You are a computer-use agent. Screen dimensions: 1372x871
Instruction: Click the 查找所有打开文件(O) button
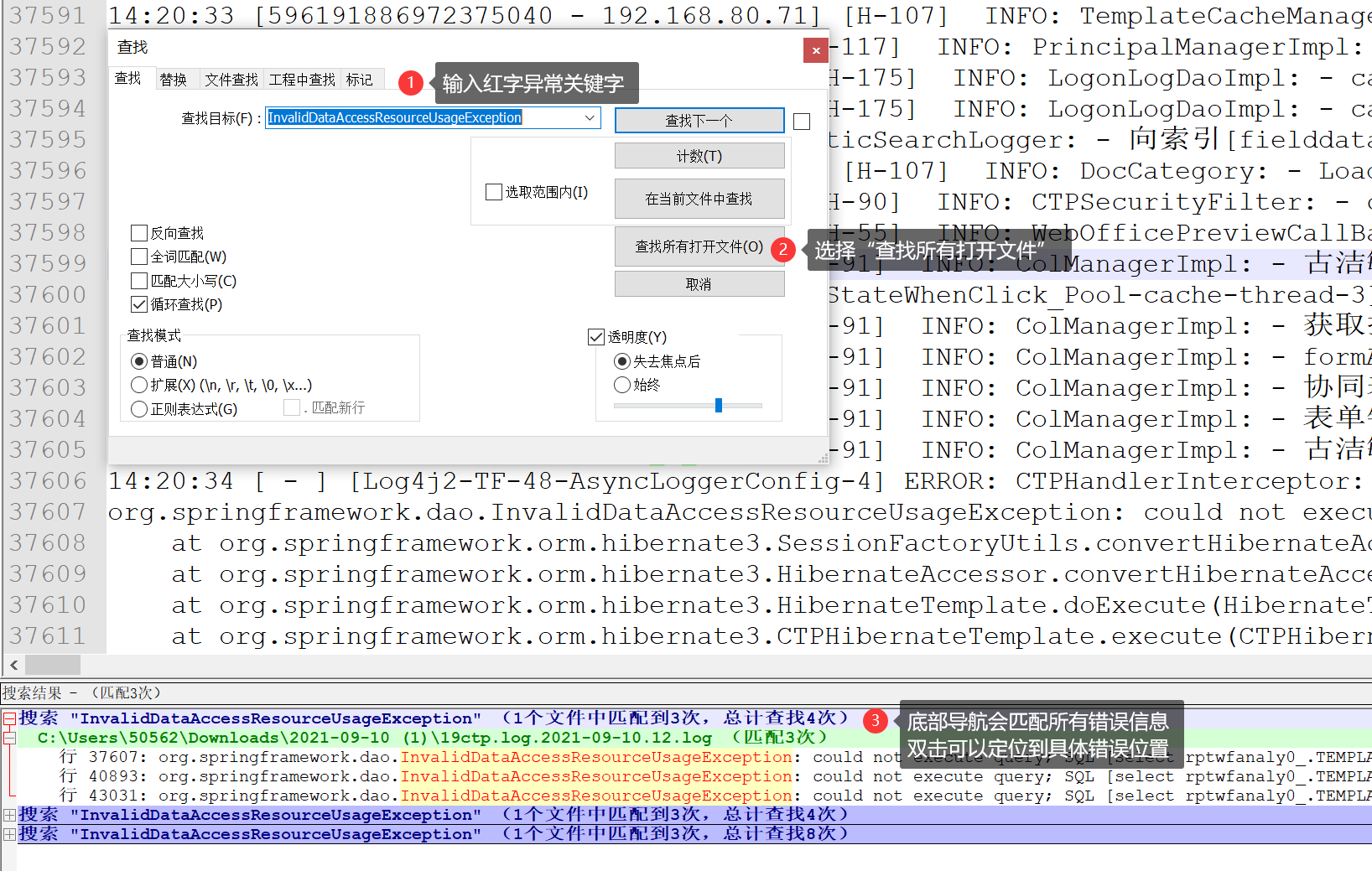699,246
